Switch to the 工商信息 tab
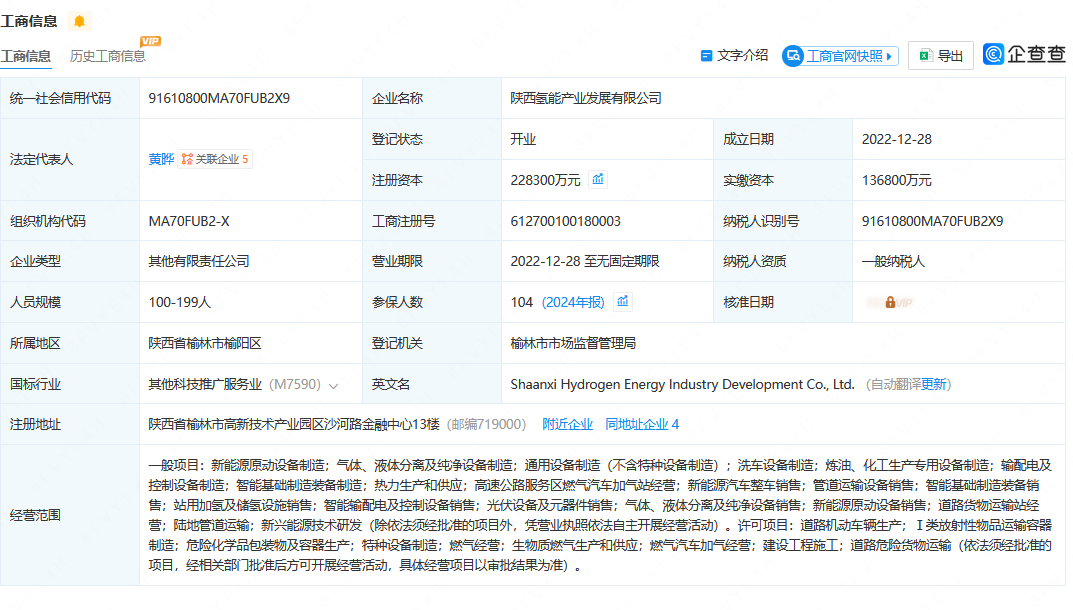Screen dimensions: 1073x610 tap(26, 56)
